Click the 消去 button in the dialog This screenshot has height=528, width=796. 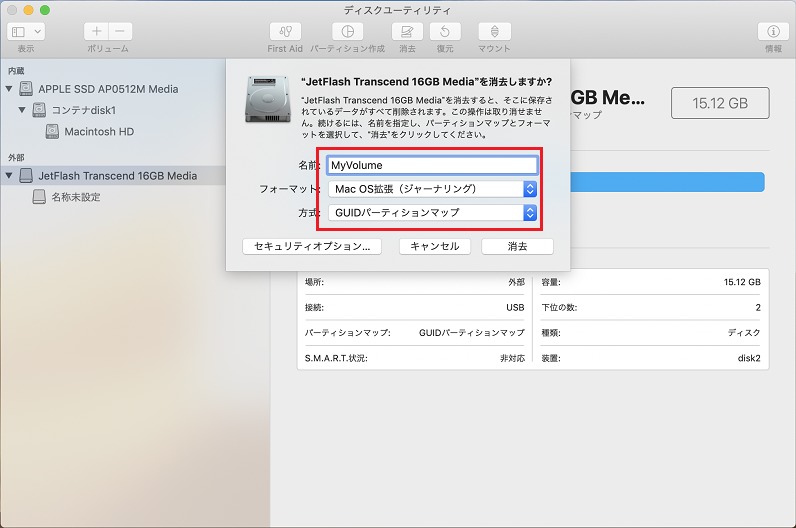pyautogui.click(x=517, y=246)
